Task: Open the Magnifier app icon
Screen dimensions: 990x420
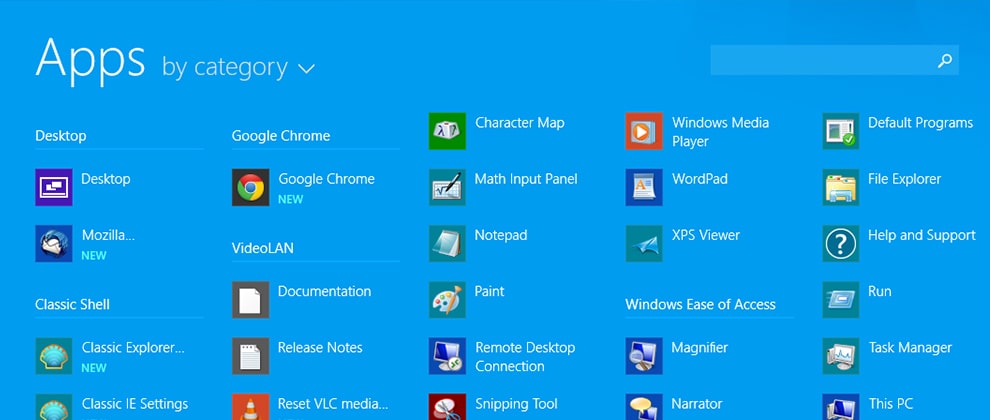Action: pos(644,355)
